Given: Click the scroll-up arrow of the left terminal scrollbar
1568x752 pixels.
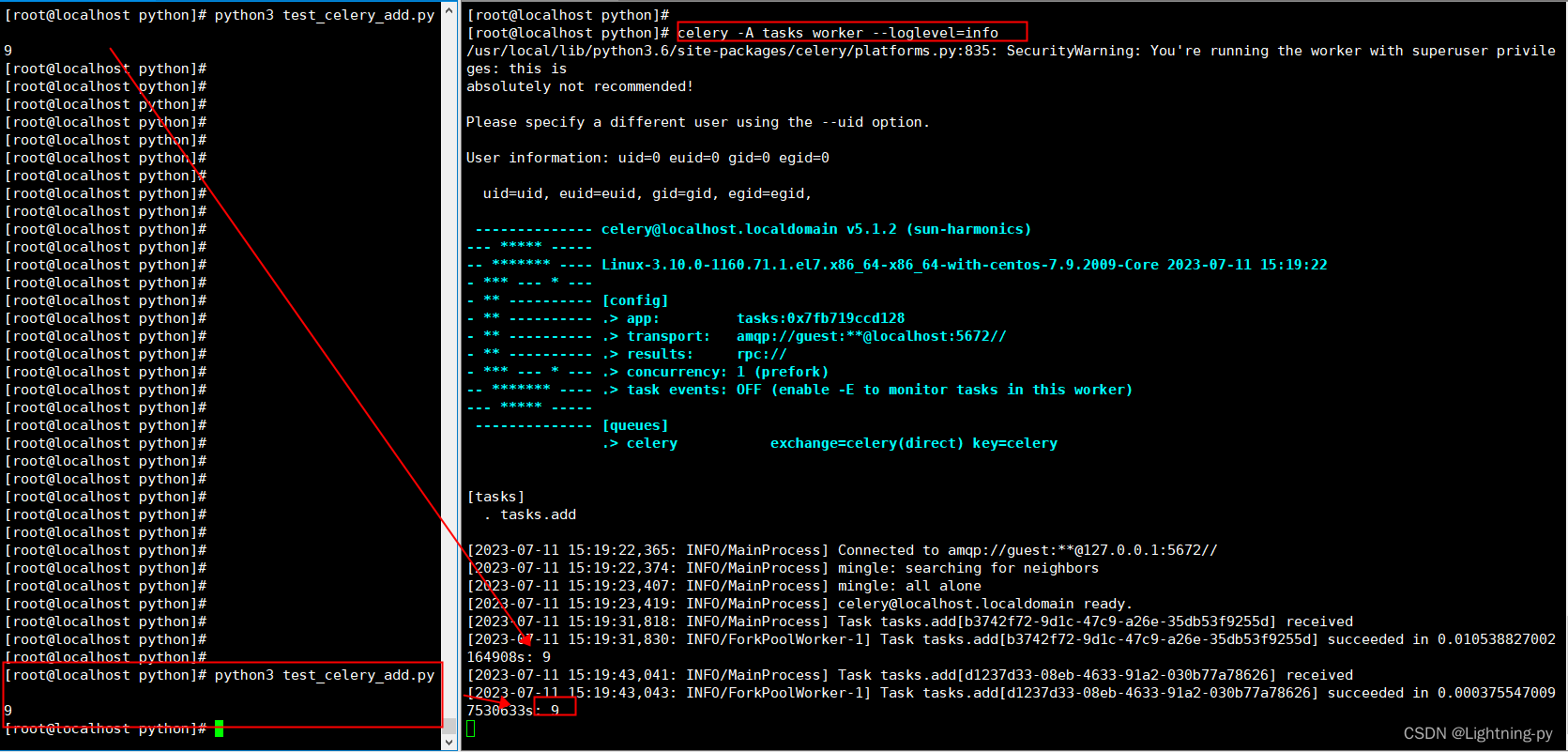Looking at the screenshot, I should coord(449,10).
